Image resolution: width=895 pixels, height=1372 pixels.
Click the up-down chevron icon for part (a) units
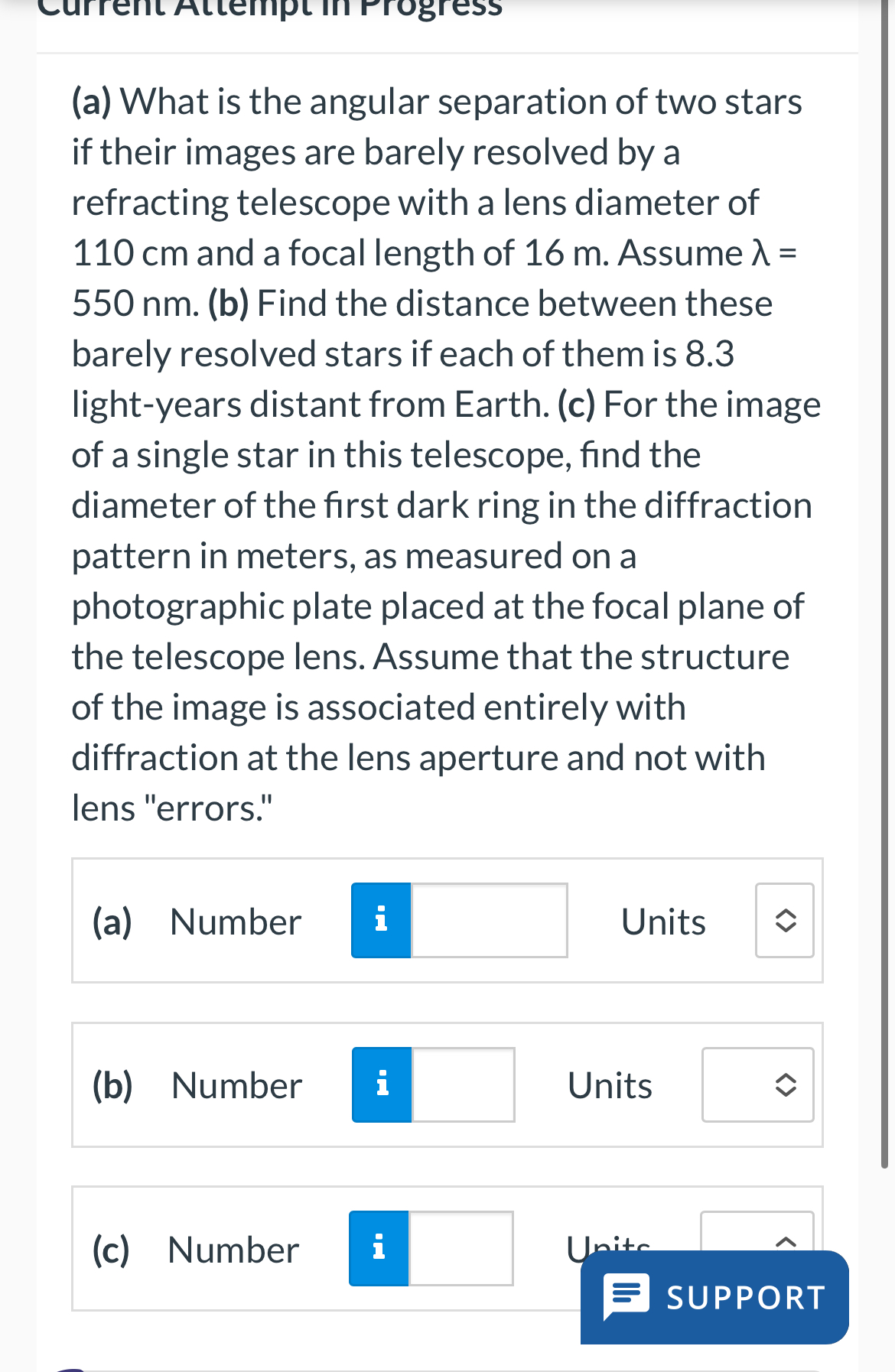tap(784, 920)
